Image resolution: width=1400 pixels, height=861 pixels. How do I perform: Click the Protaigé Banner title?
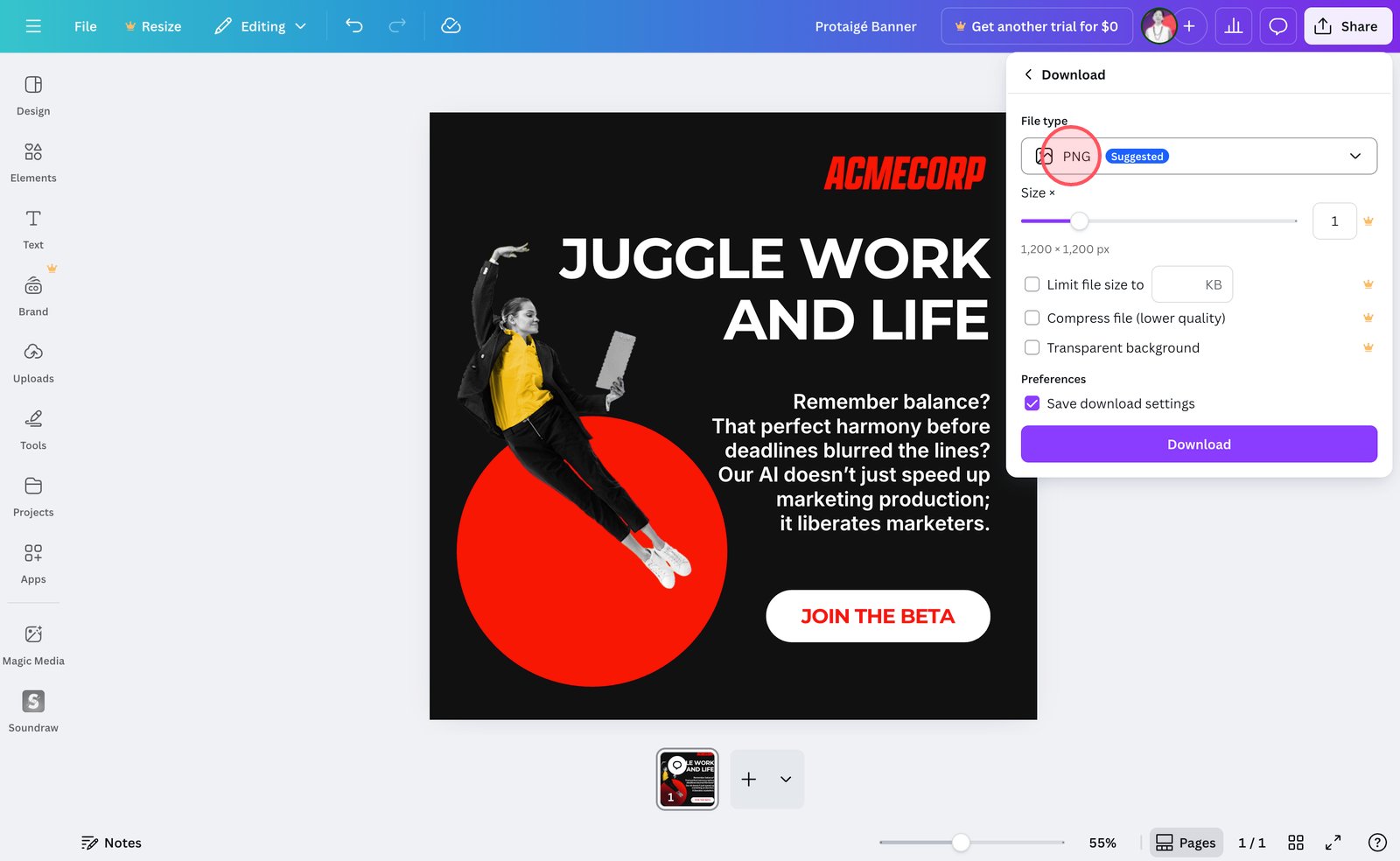(x=865, y=26)
